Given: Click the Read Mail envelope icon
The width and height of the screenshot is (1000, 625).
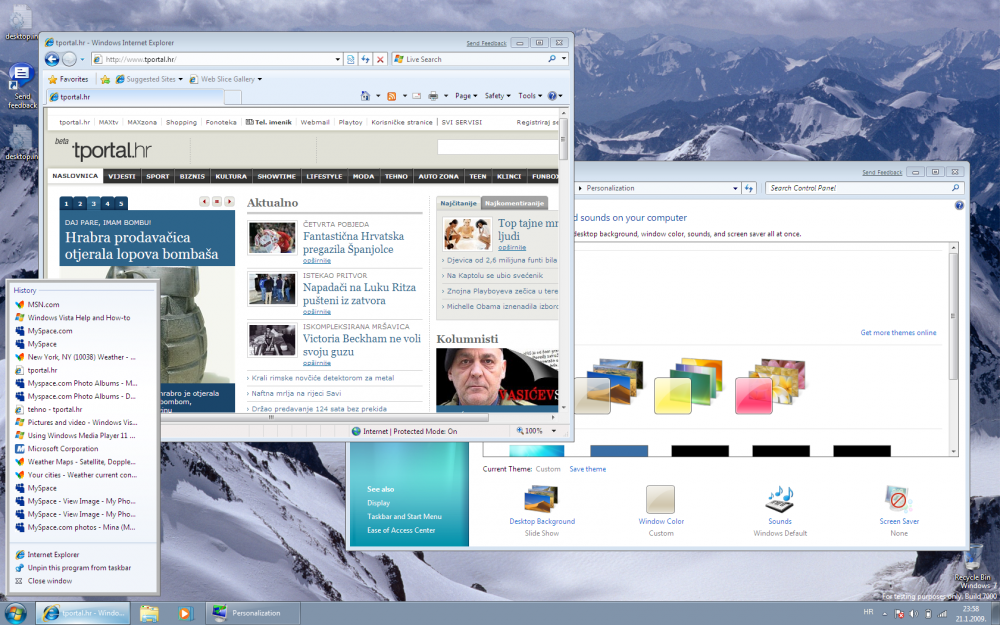Looking at the screenshot, I should (x=416, y=96).
